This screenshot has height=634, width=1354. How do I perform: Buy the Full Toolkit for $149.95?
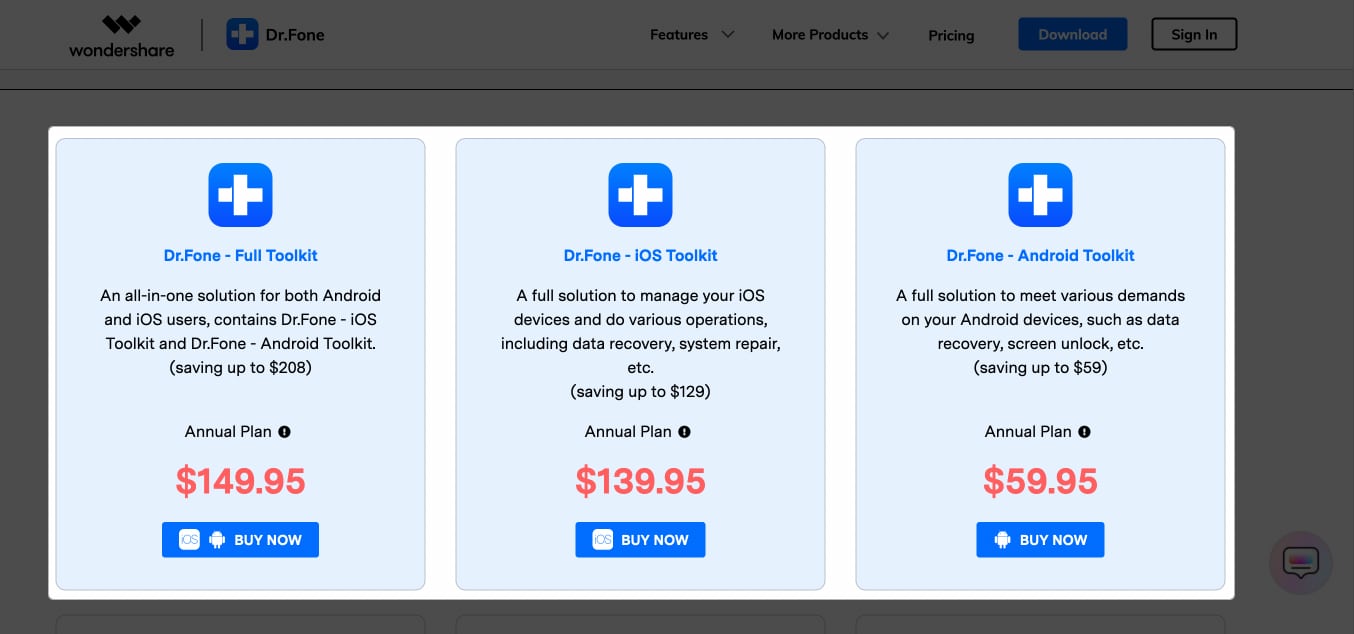(240, 540)
